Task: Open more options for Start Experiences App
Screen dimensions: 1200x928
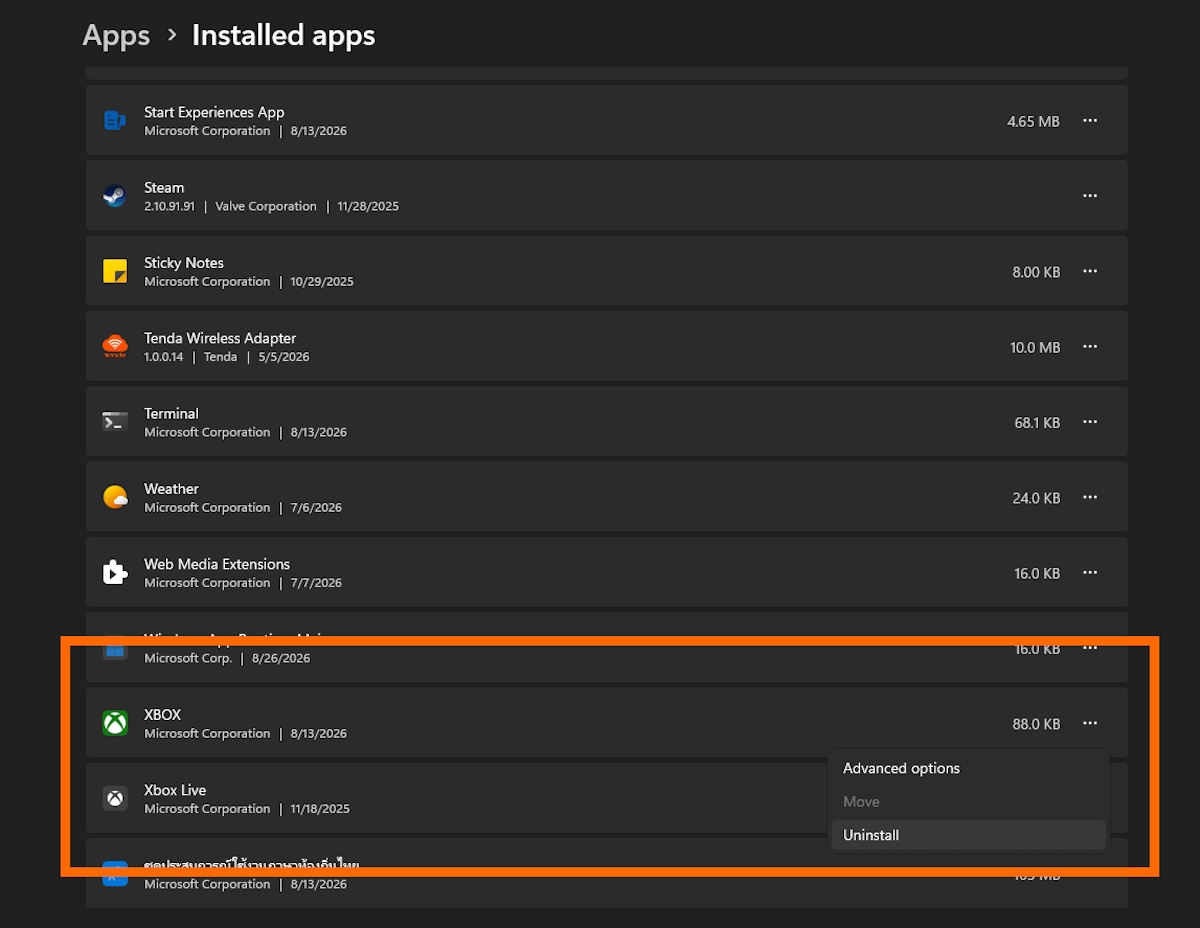Action: pyautogui.click(x=1090, y=121)
